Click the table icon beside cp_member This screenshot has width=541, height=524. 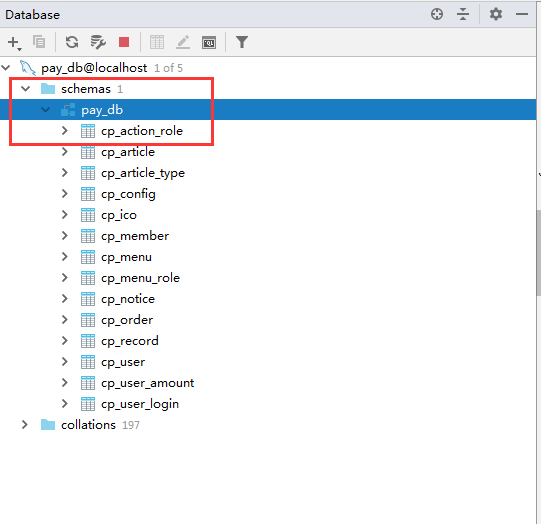click(88, 236)
